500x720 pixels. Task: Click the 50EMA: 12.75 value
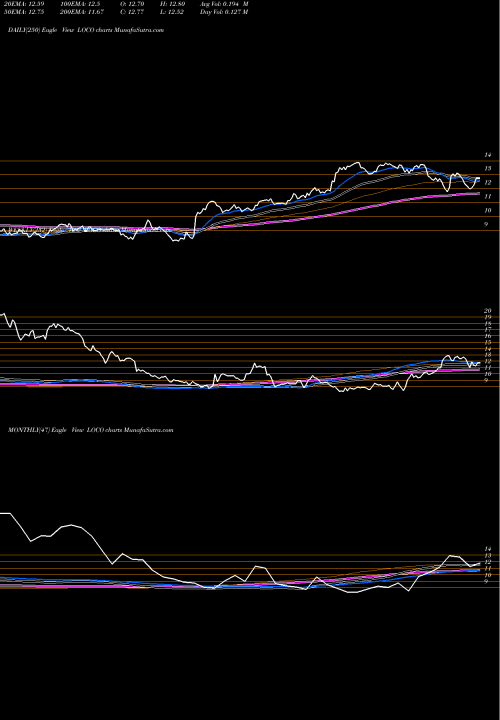[x=23, y=12]
